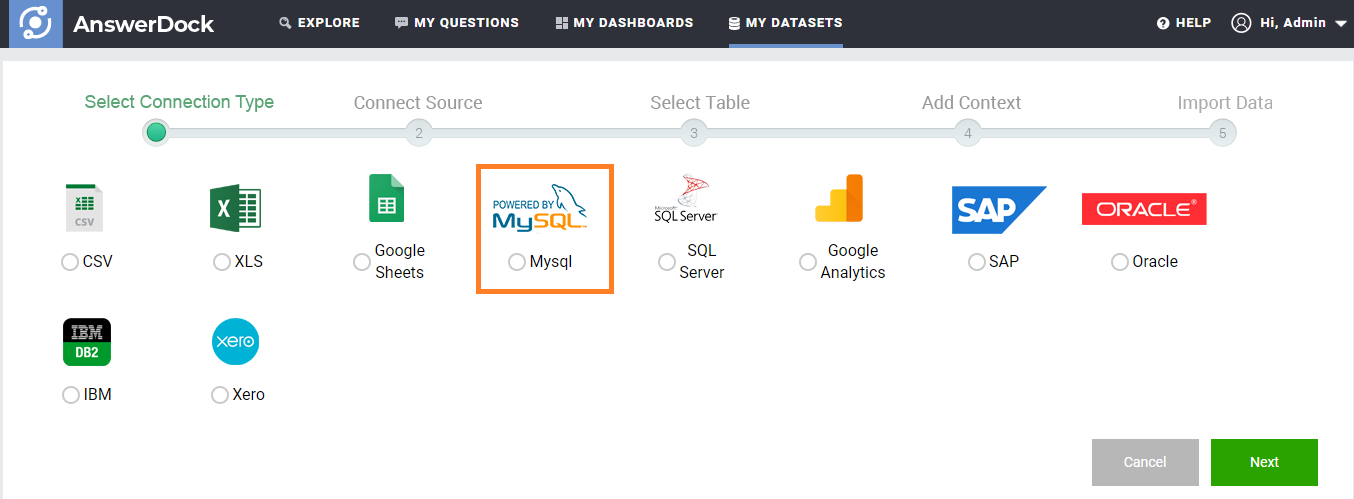This screenshot has width=1354, height=499.
Task: Click the SQL Server logo
Action: 686,198
